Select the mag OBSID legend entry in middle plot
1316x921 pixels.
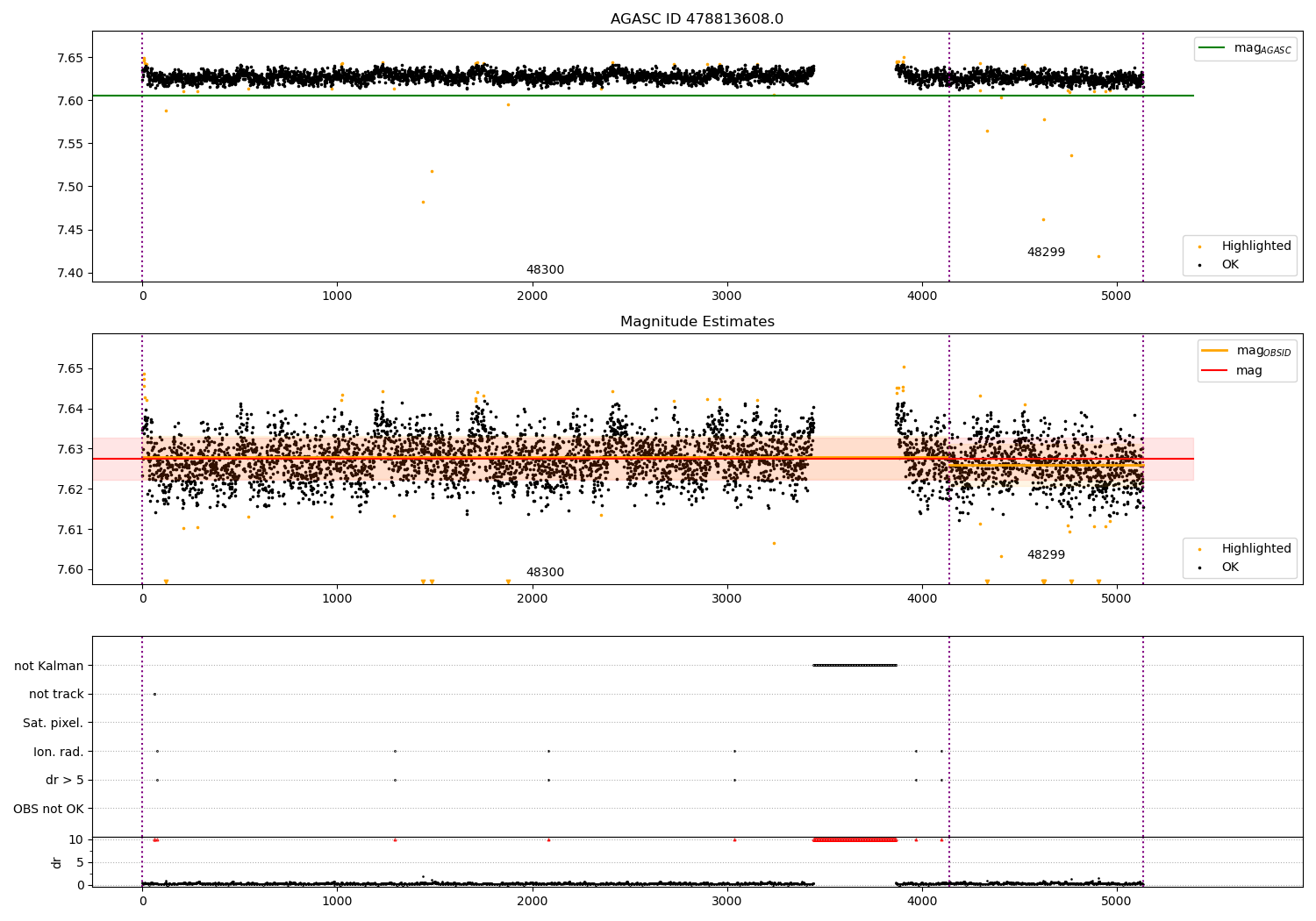(1246, 351)
